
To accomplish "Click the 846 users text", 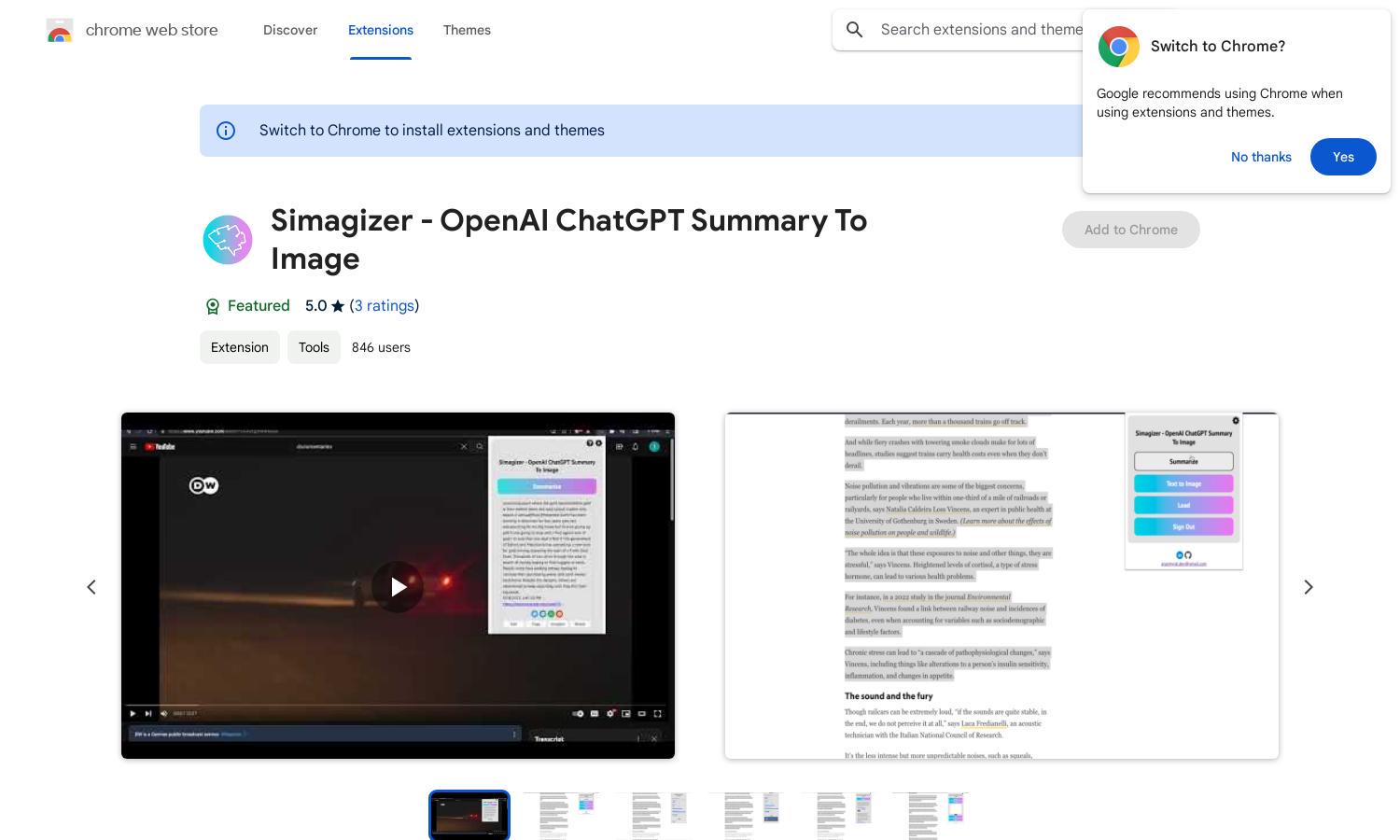I will coord(381,347).
